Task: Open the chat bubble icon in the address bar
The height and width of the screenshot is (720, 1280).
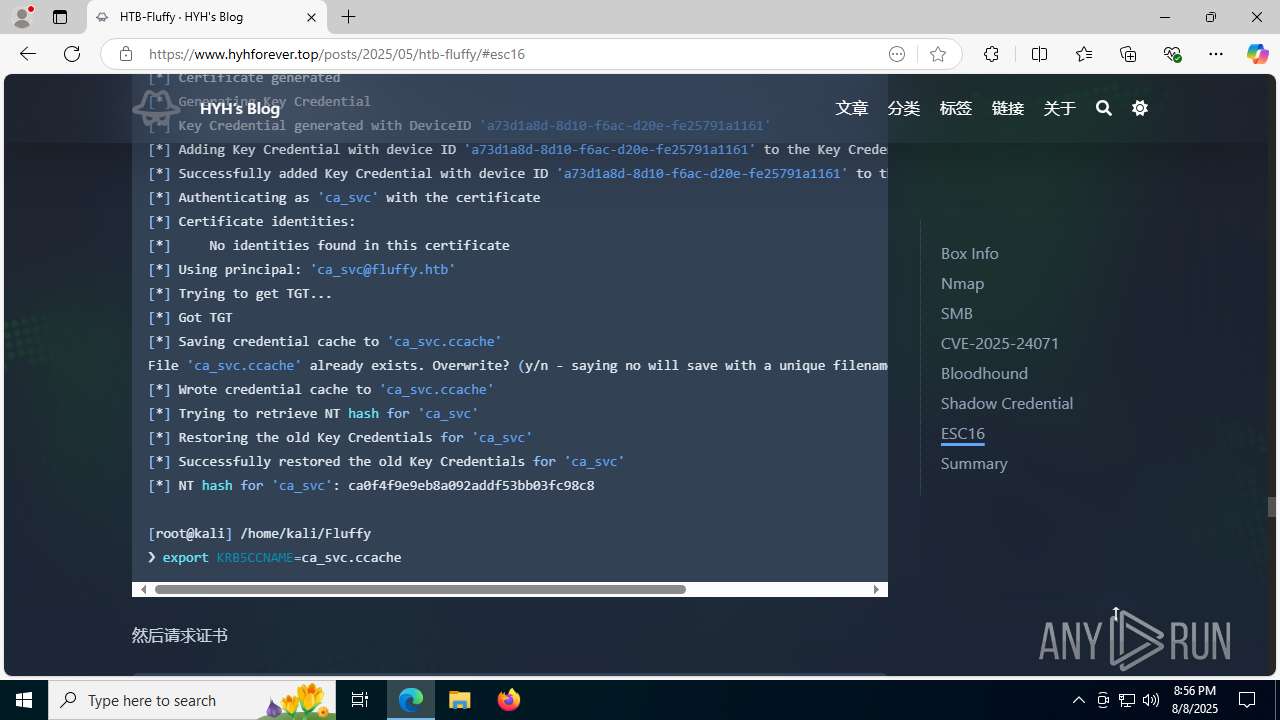Action: click(x=897, y=54)
